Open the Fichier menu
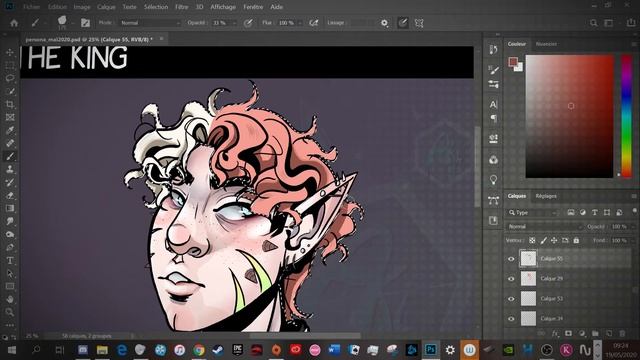Image resolution: width=640 pixels, height=360 pixels. (x=31, y=7)
